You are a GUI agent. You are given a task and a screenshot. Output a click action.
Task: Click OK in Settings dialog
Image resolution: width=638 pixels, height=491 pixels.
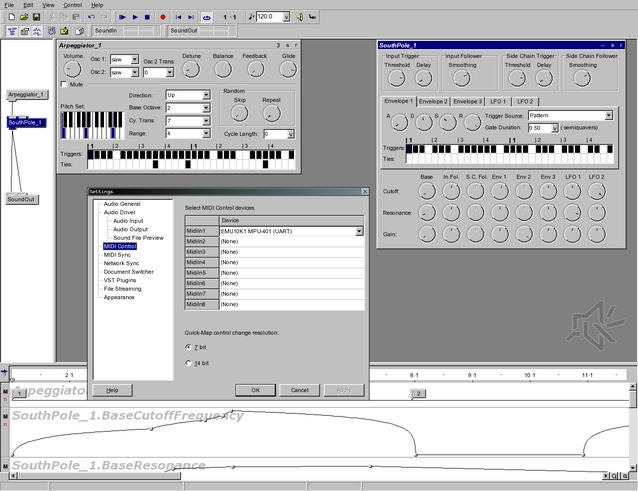click(255, 390)
